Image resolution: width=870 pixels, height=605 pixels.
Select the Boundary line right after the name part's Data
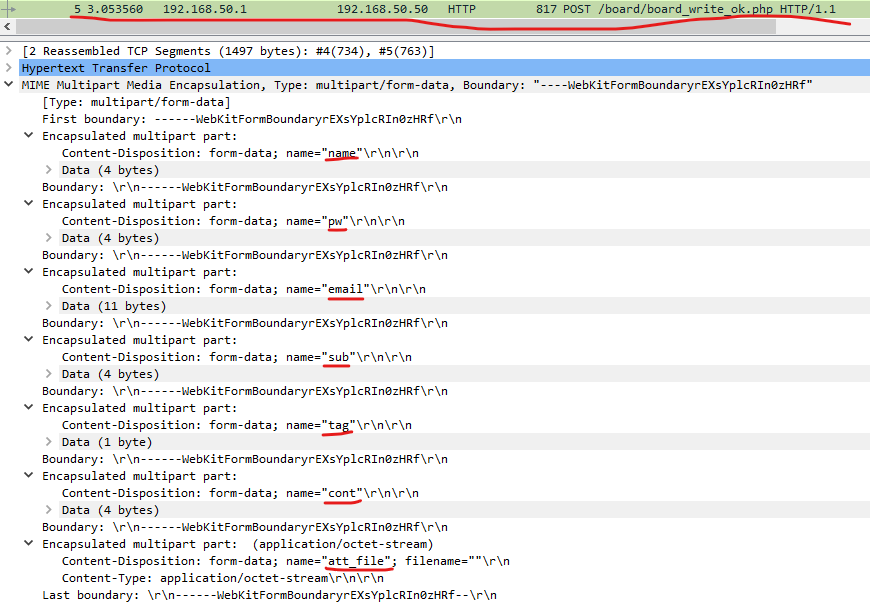point(245,187)
